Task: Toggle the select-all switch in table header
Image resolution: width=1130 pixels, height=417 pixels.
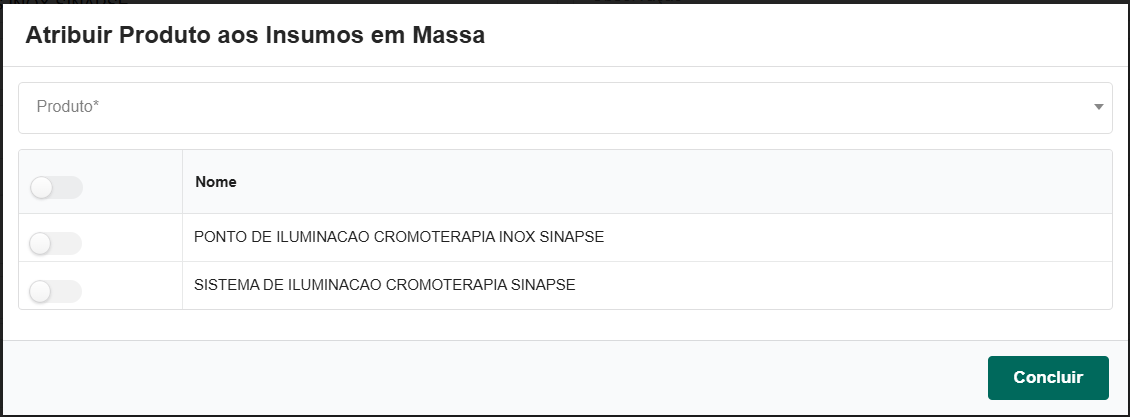Action: point(56,187)
